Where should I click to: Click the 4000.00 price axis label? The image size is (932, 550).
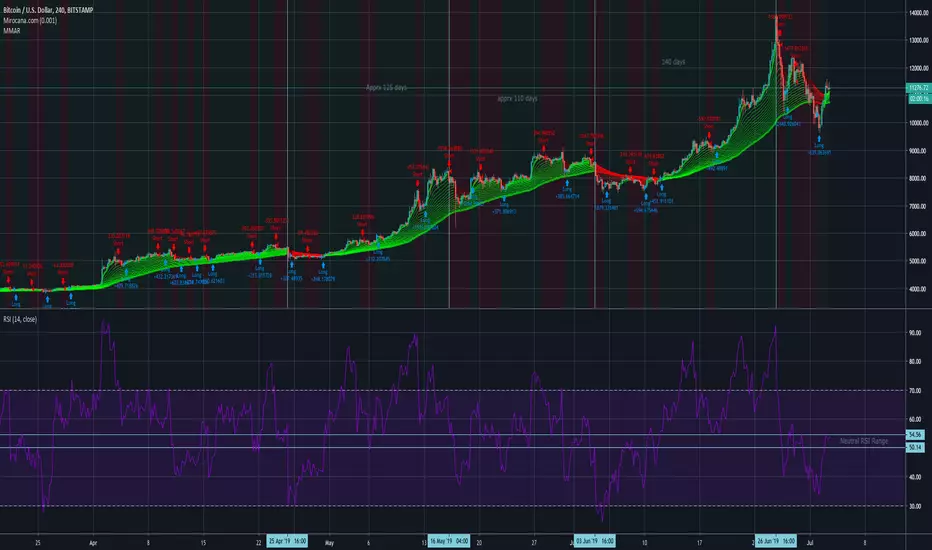(x=918, y=289)
